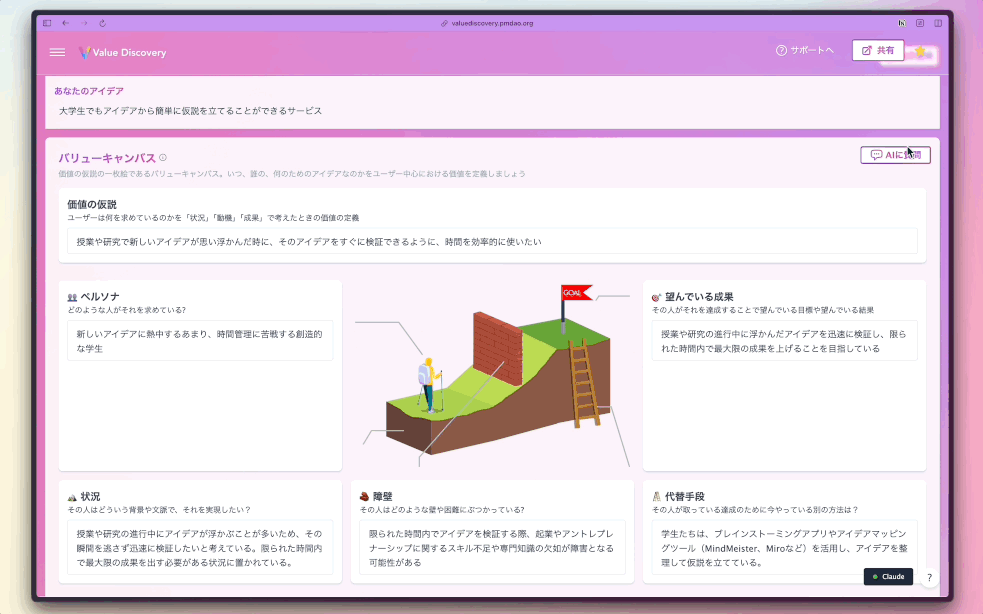Open the AIに質問 dialog

tap(894, 154)
